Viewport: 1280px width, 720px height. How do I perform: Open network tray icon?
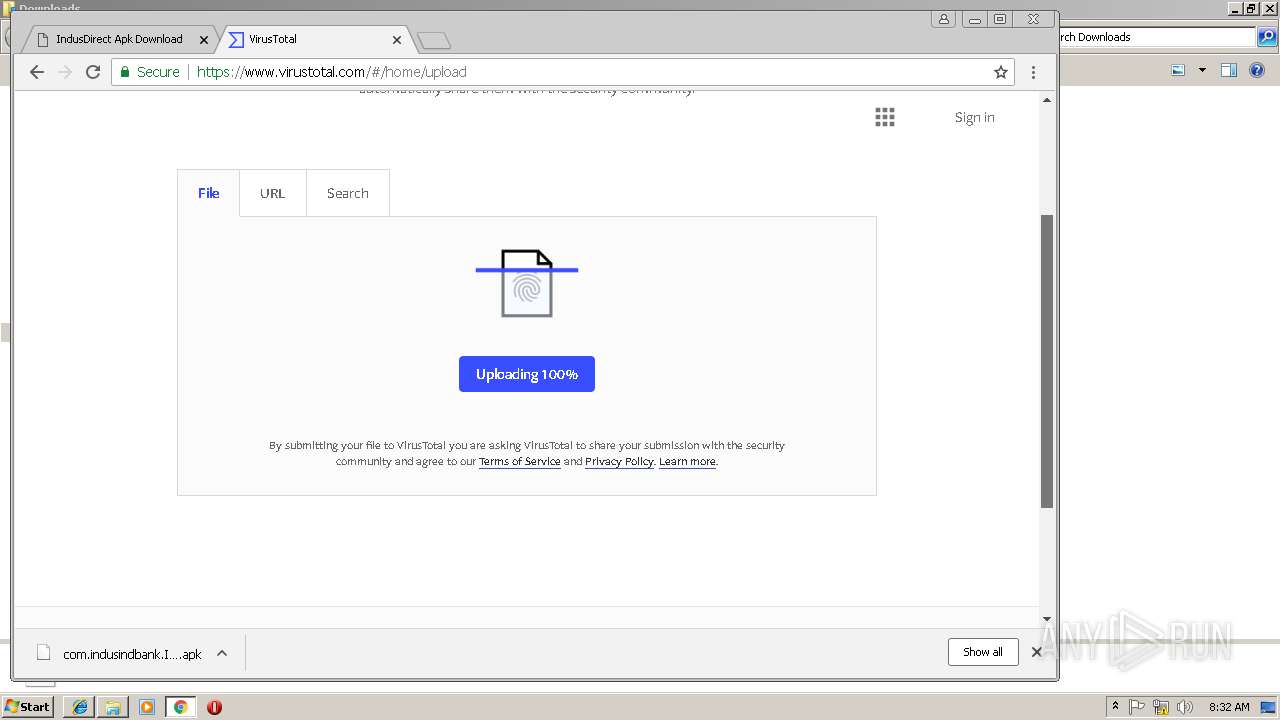[1161, 707]
